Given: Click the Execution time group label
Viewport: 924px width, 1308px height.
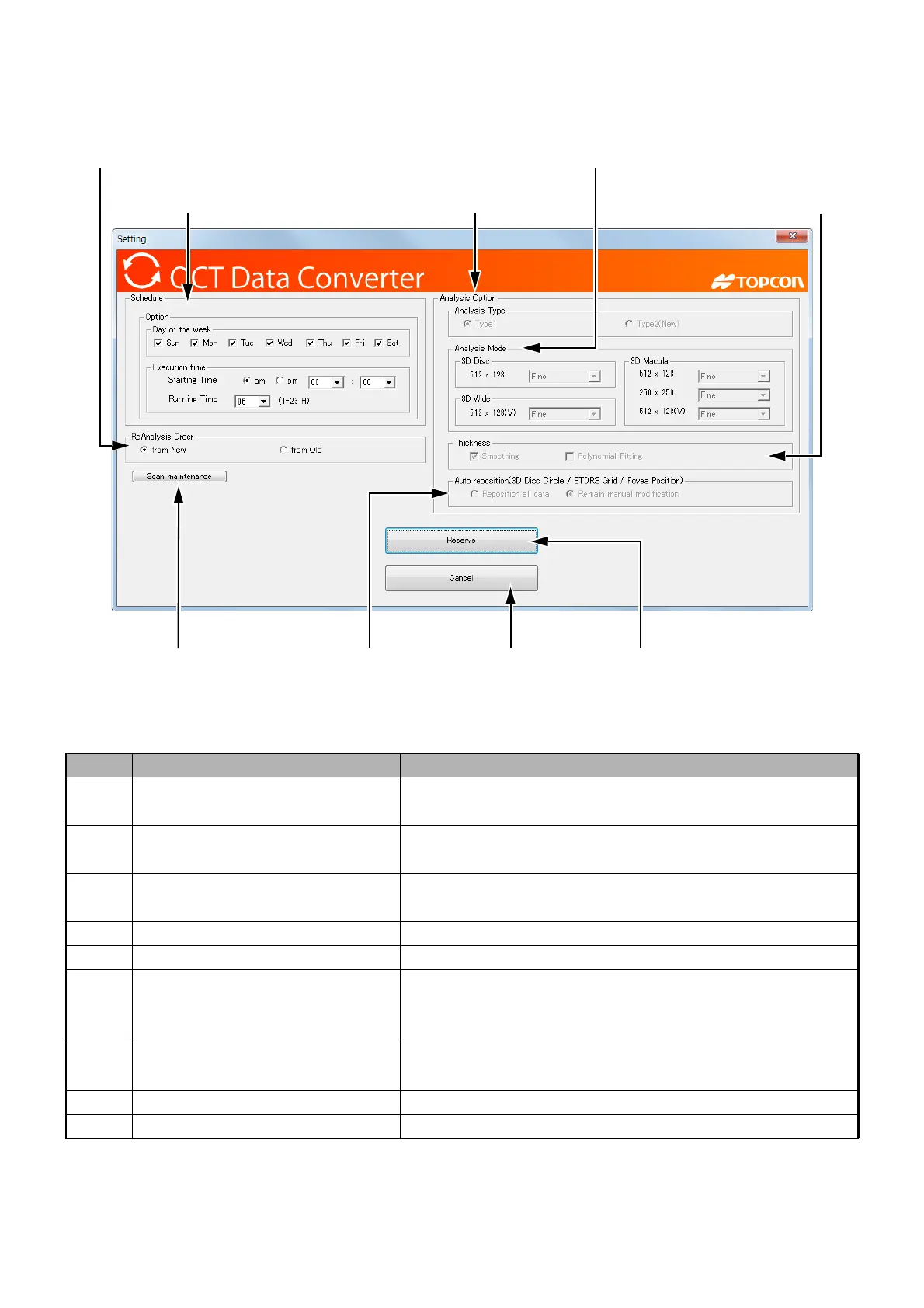Looking at the screenshot, I should pos(179,367).
